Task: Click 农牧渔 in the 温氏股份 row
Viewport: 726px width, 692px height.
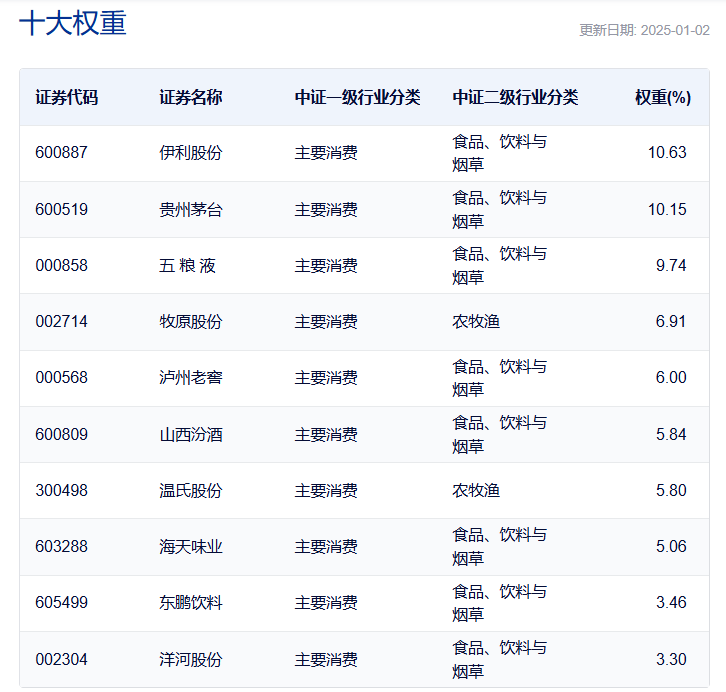Action: coord(476,490)
